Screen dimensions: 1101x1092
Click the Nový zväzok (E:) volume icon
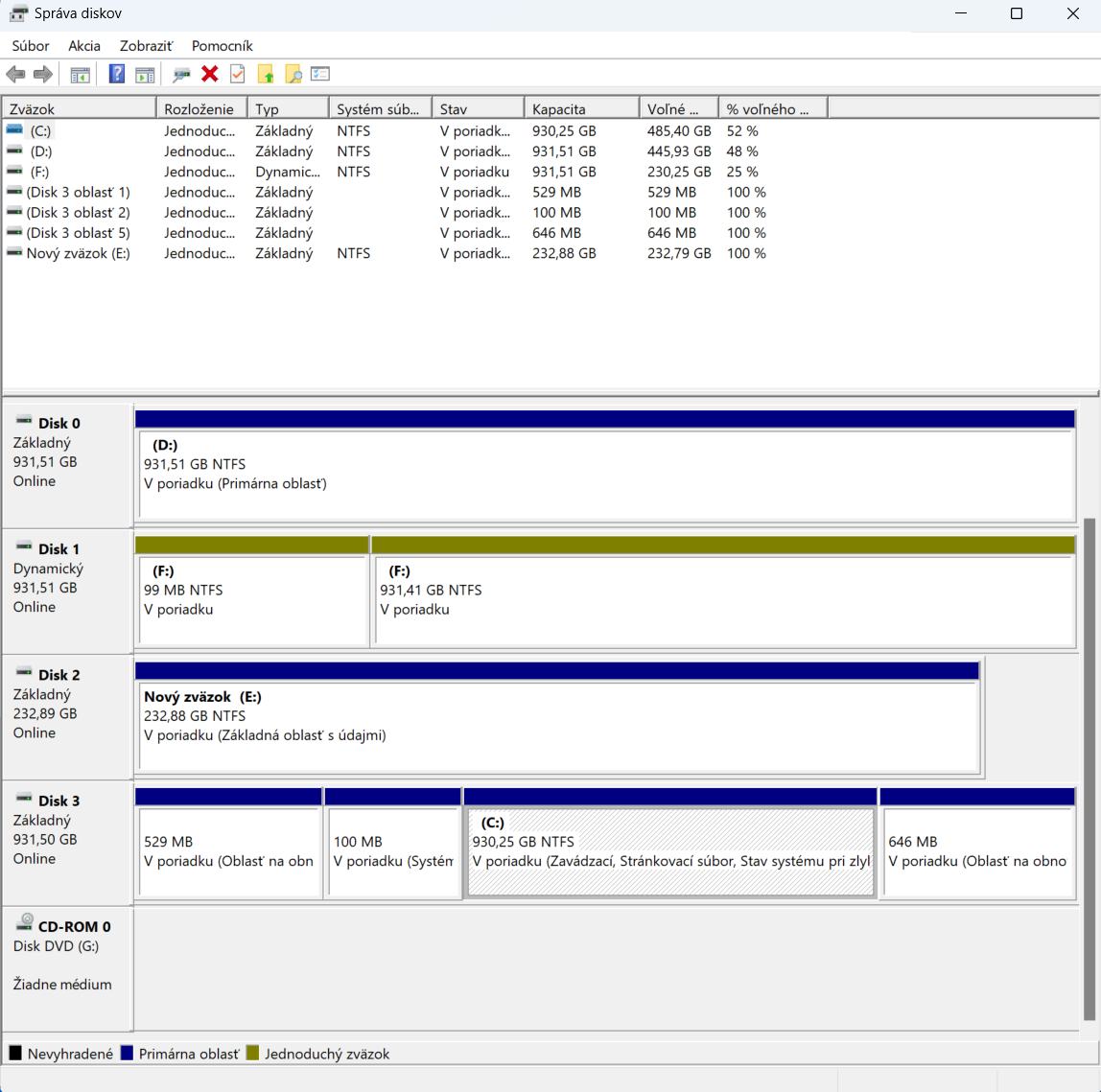click(14, 252)
